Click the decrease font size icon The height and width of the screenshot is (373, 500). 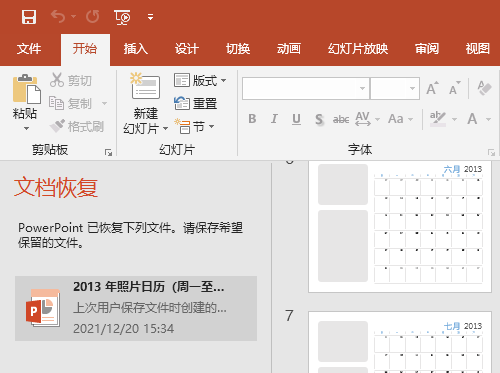[x=455, y=88]
